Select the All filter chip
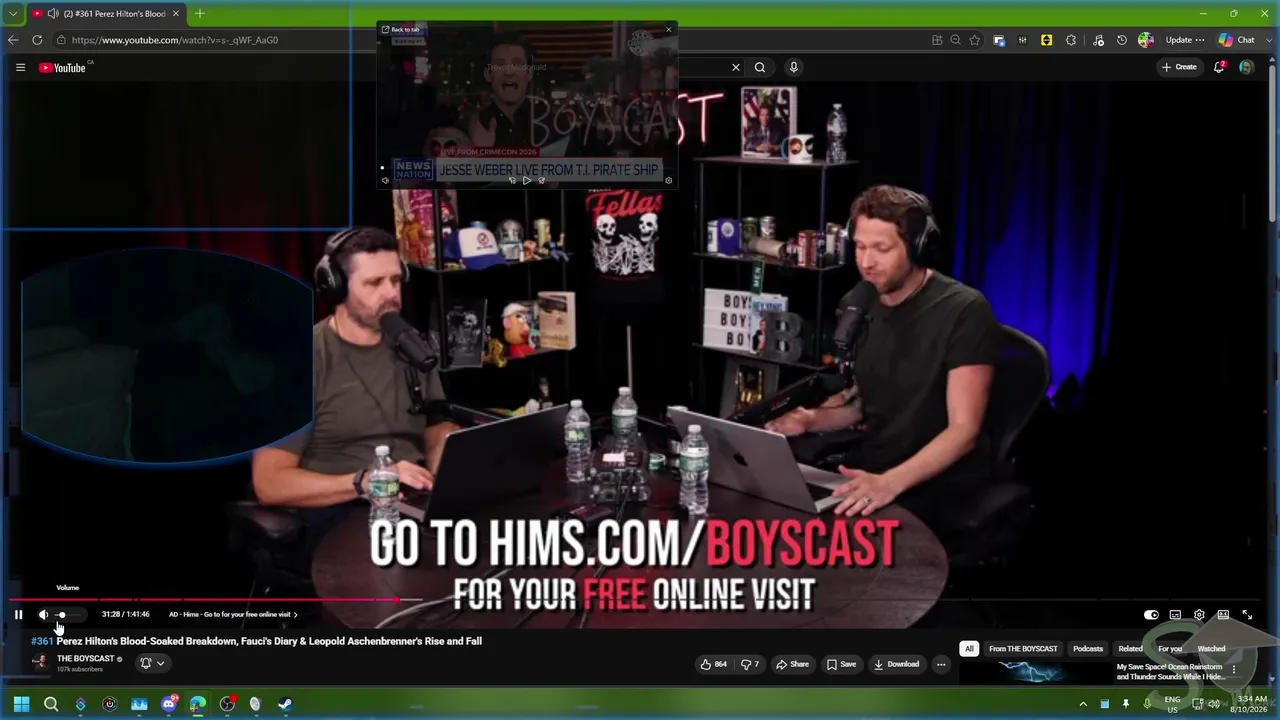This screenshot has width=1280, height=720. [x=968, y=649]
